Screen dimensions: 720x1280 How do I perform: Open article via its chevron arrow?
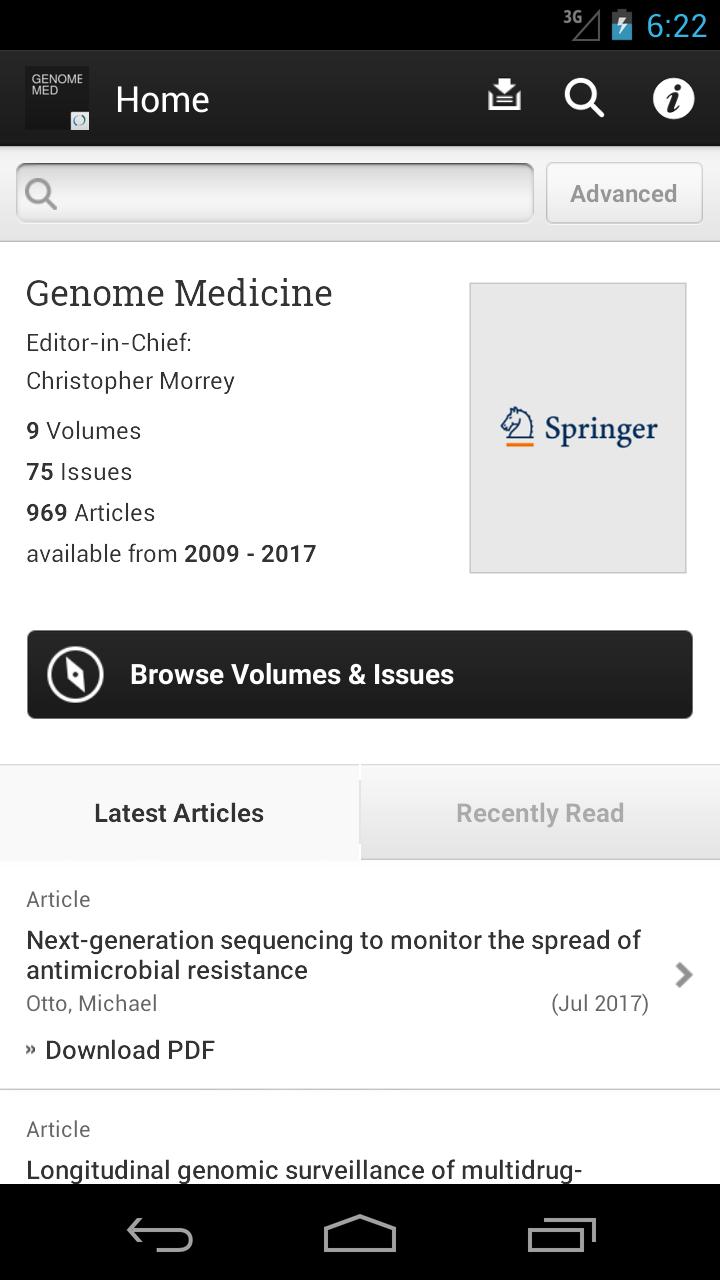pos(683,974)
